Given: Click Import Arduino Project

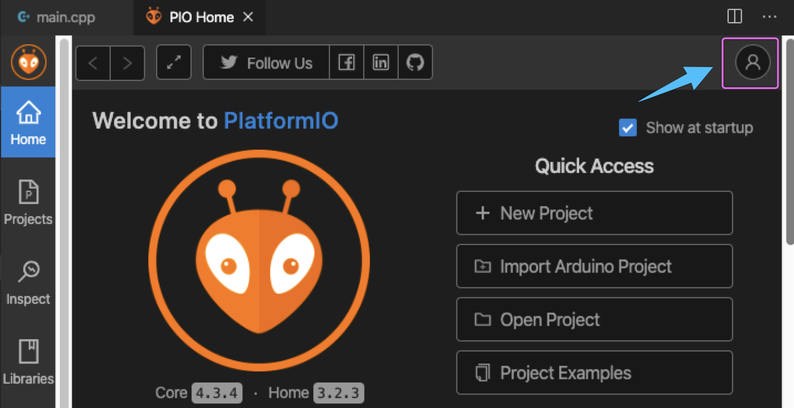Looking at the screenshot, I should point(594,266).
